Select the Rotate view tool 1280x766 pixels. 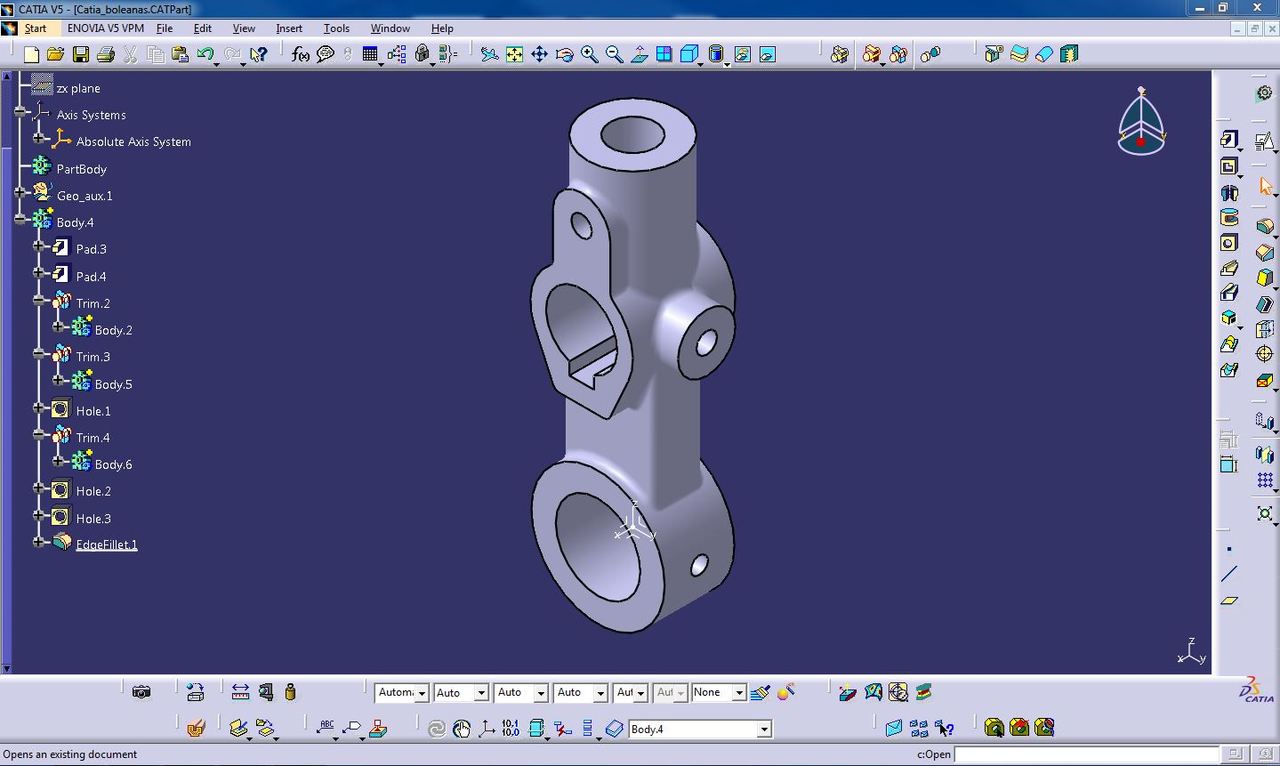(564, 54)
